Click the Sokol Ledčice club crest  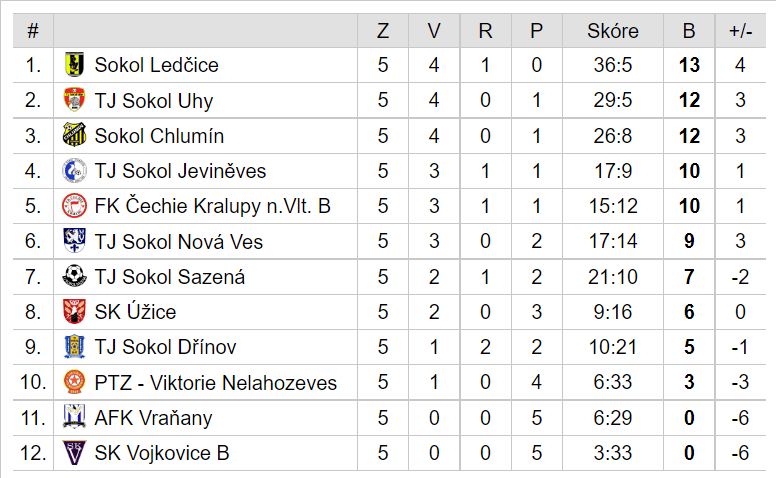pos(74,65)
